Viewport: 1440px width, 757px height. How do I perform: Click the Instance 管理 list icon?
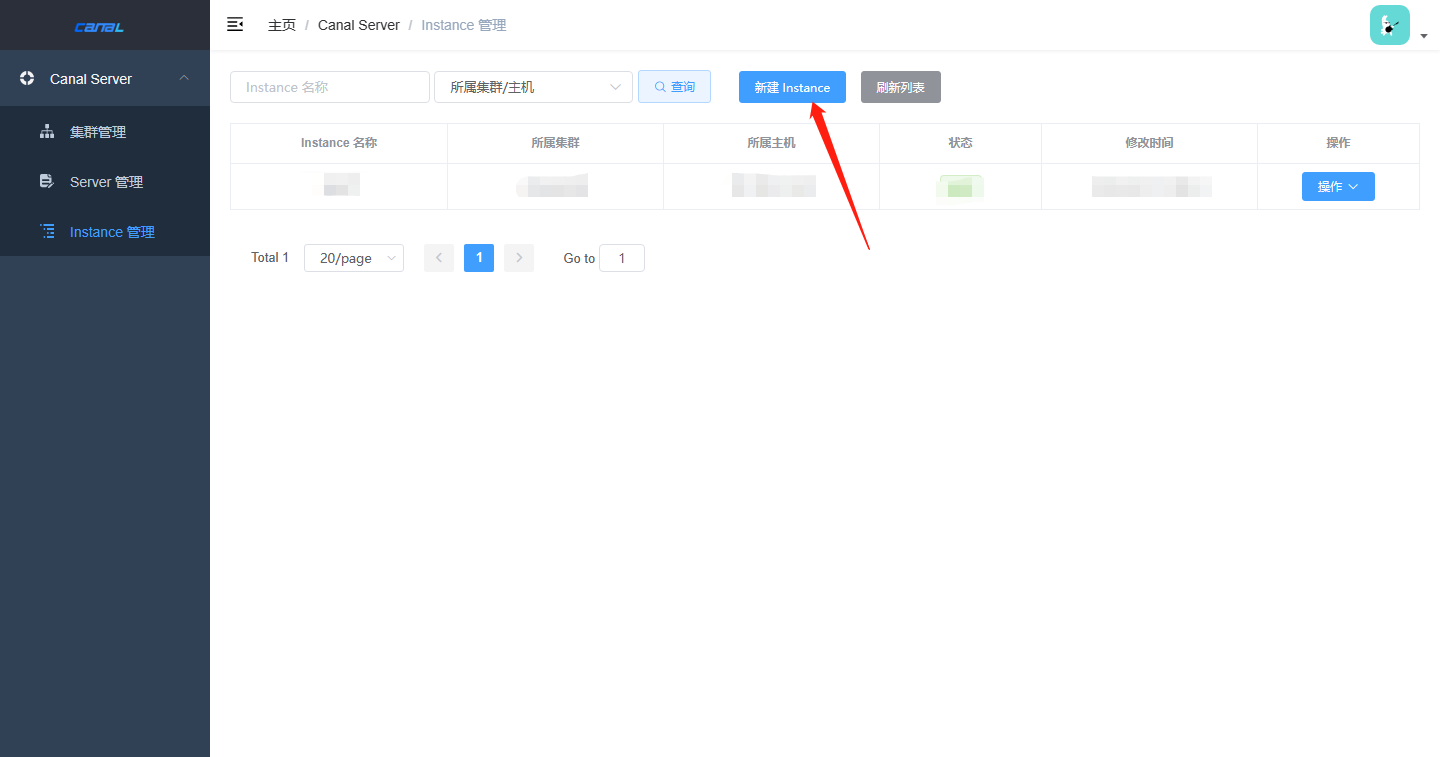click(x=46, y=231)
